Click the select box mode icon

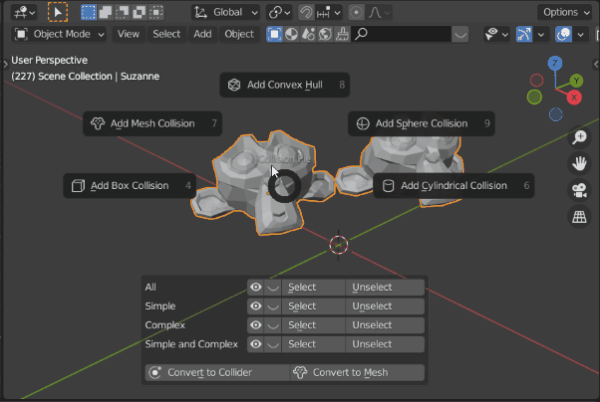click(88, 12)
